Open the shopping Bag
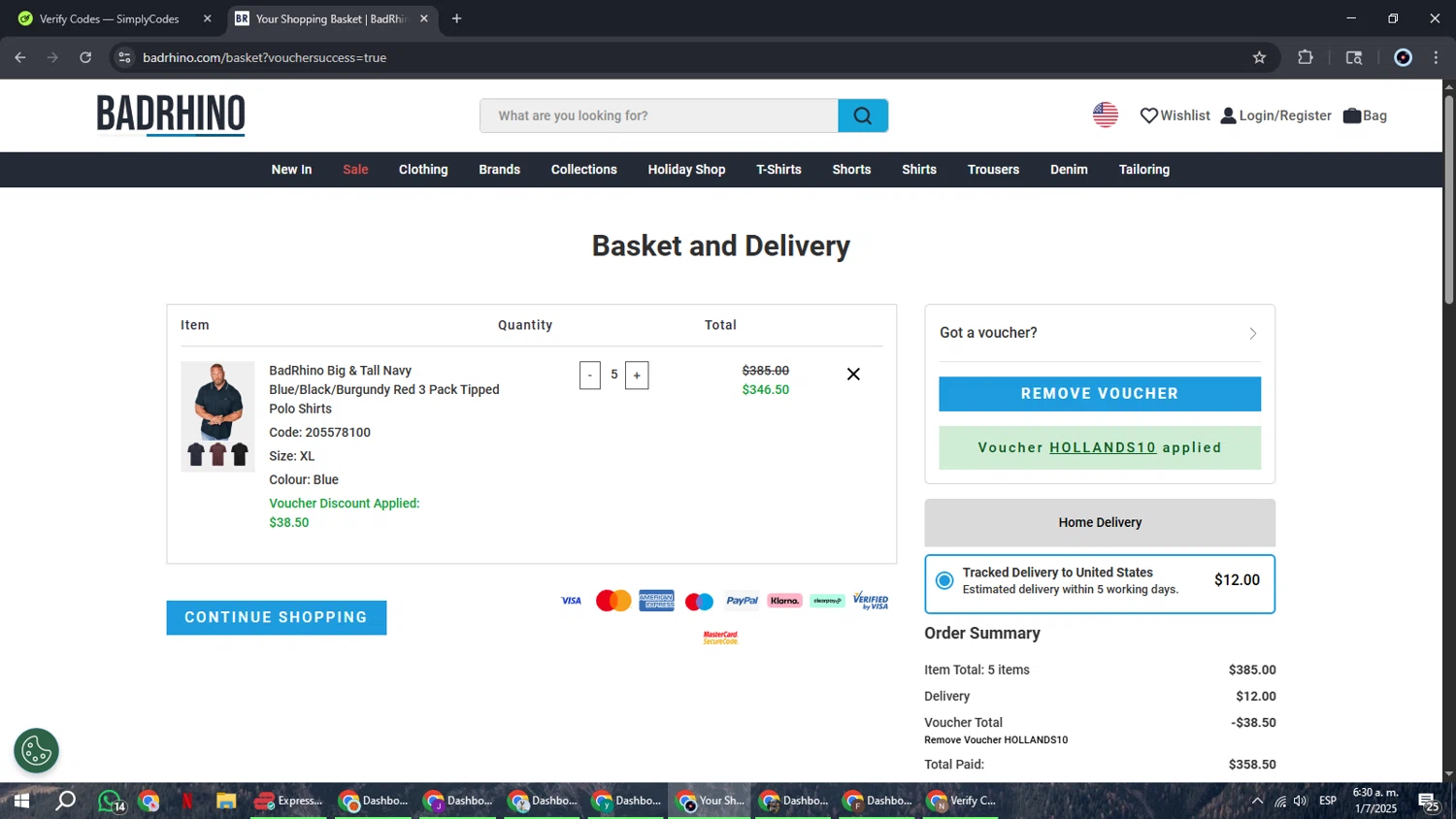Screen dimensions: 1456x819 click(x=1365, y=115)
